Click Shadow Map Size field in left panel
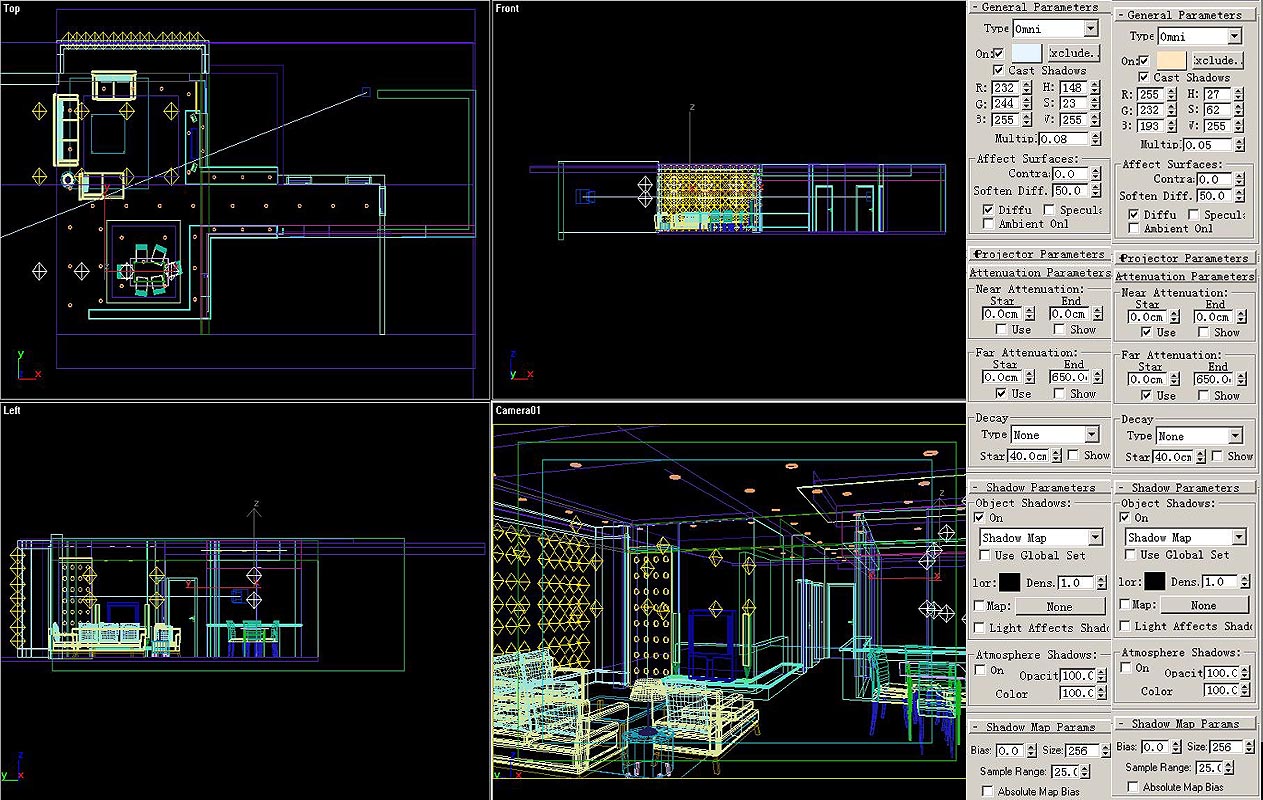The width and height of the screenshot is (1263, 800). [1080, 750]
